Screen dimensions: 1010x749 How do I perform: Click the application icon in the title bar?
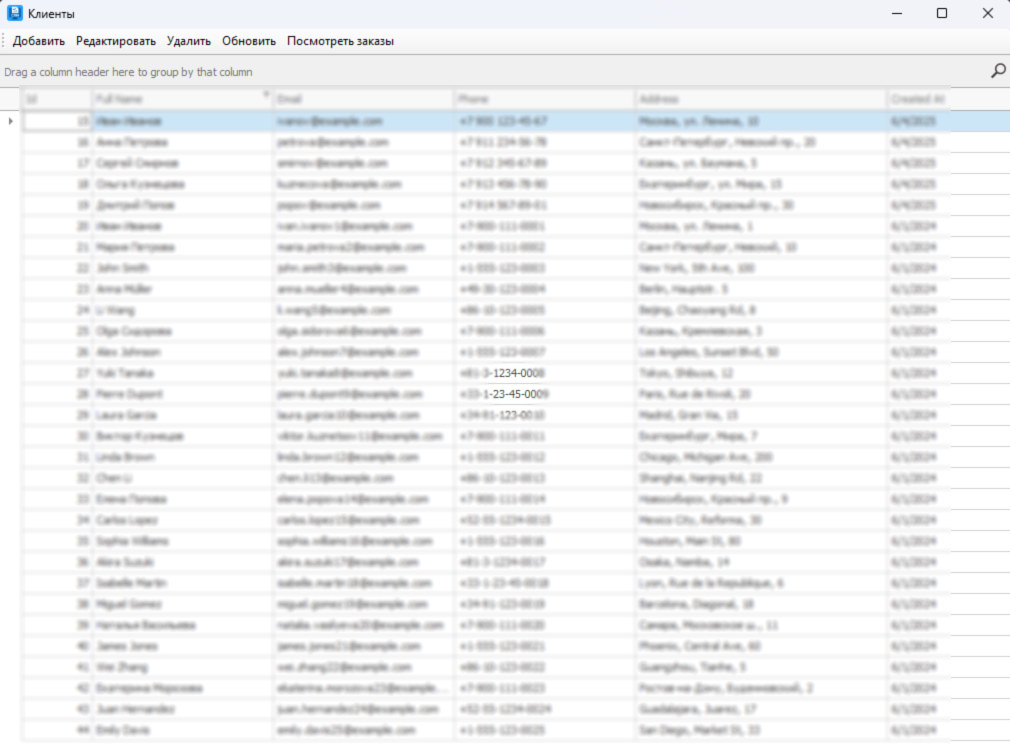(14, 13)
